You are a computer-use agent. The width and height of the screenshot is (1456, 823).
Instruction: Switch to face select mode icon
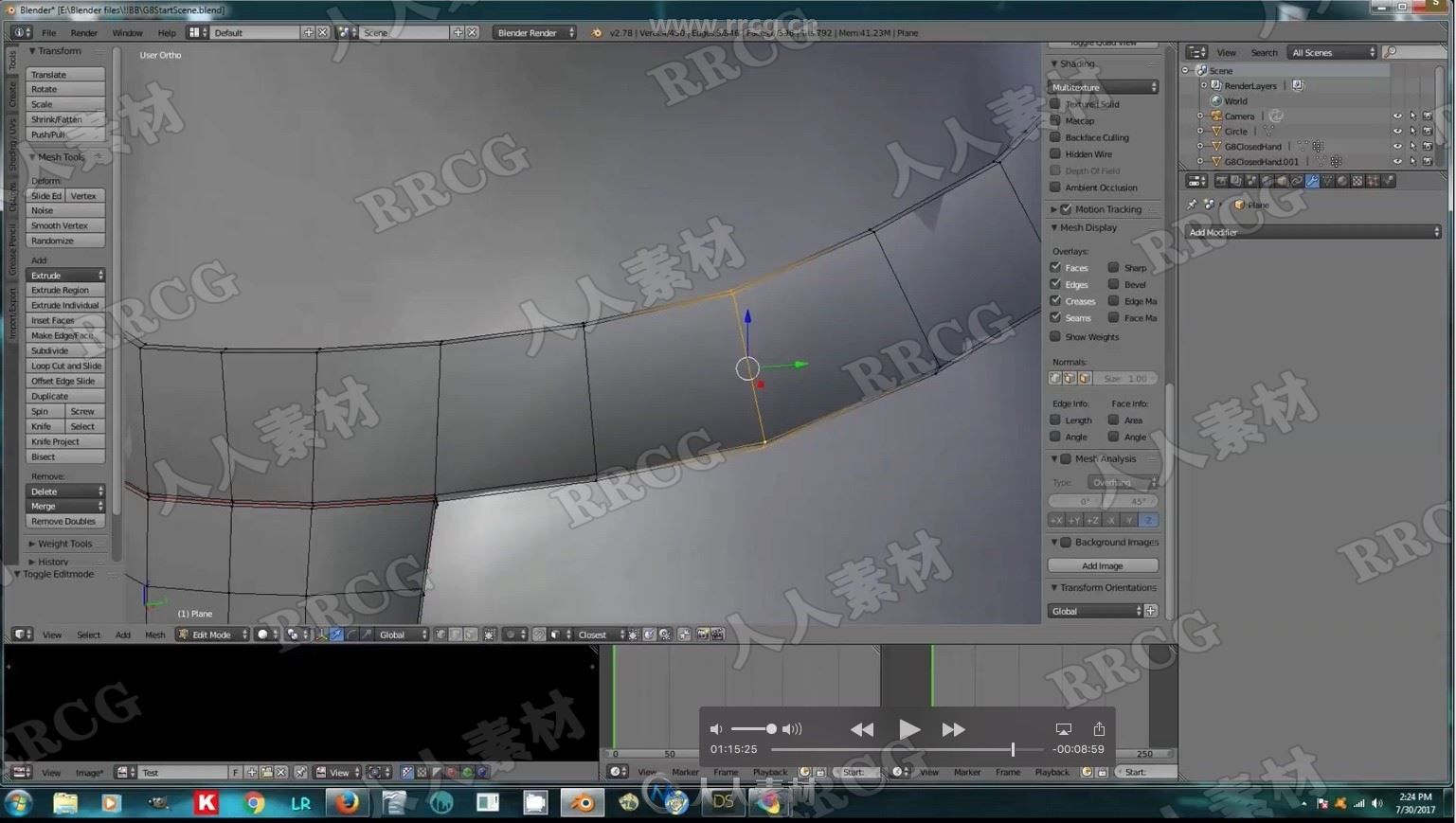pyautogui.click(x=470, y=635)
